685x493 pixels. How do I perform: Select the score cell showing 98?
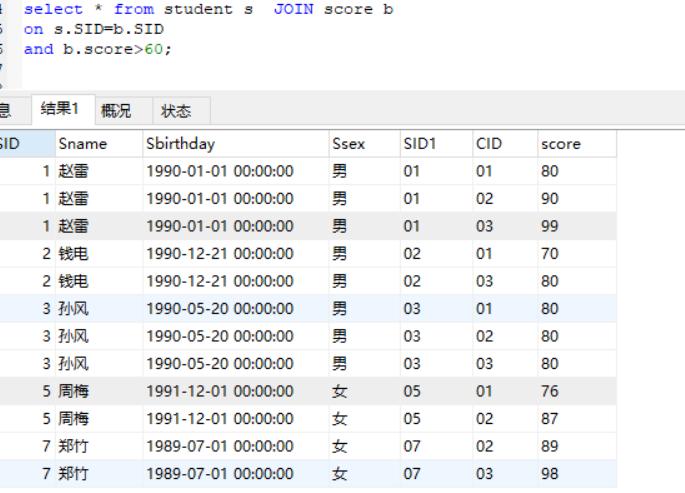tap(577, 474)
